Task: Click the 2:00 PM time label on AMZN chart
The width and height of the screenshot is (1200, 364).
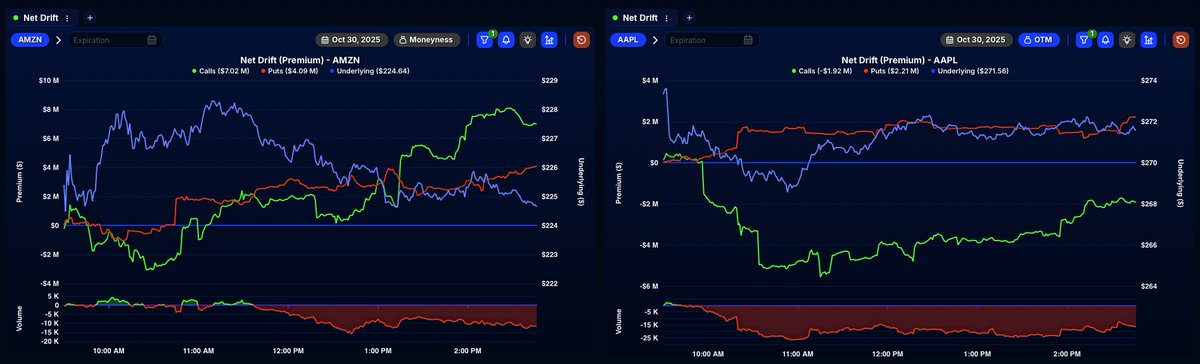Action: point(468,352)
